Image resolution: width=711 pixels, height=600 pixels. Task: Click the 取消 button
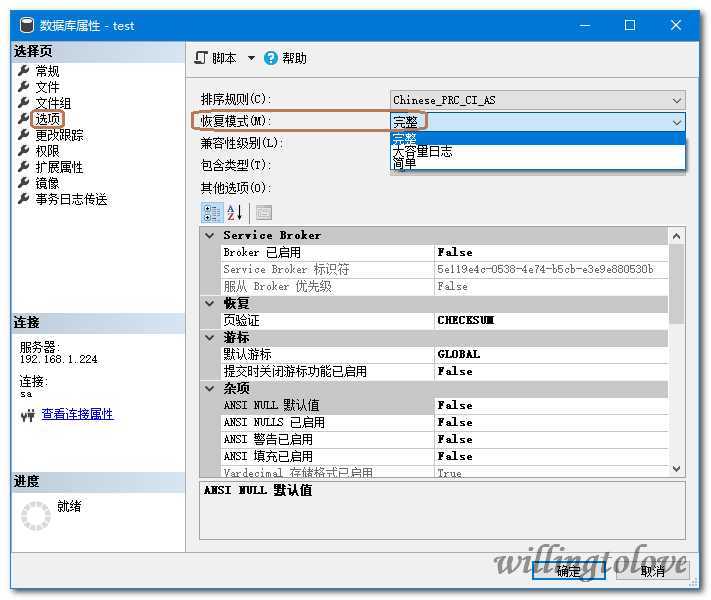[x=653, y=570]
